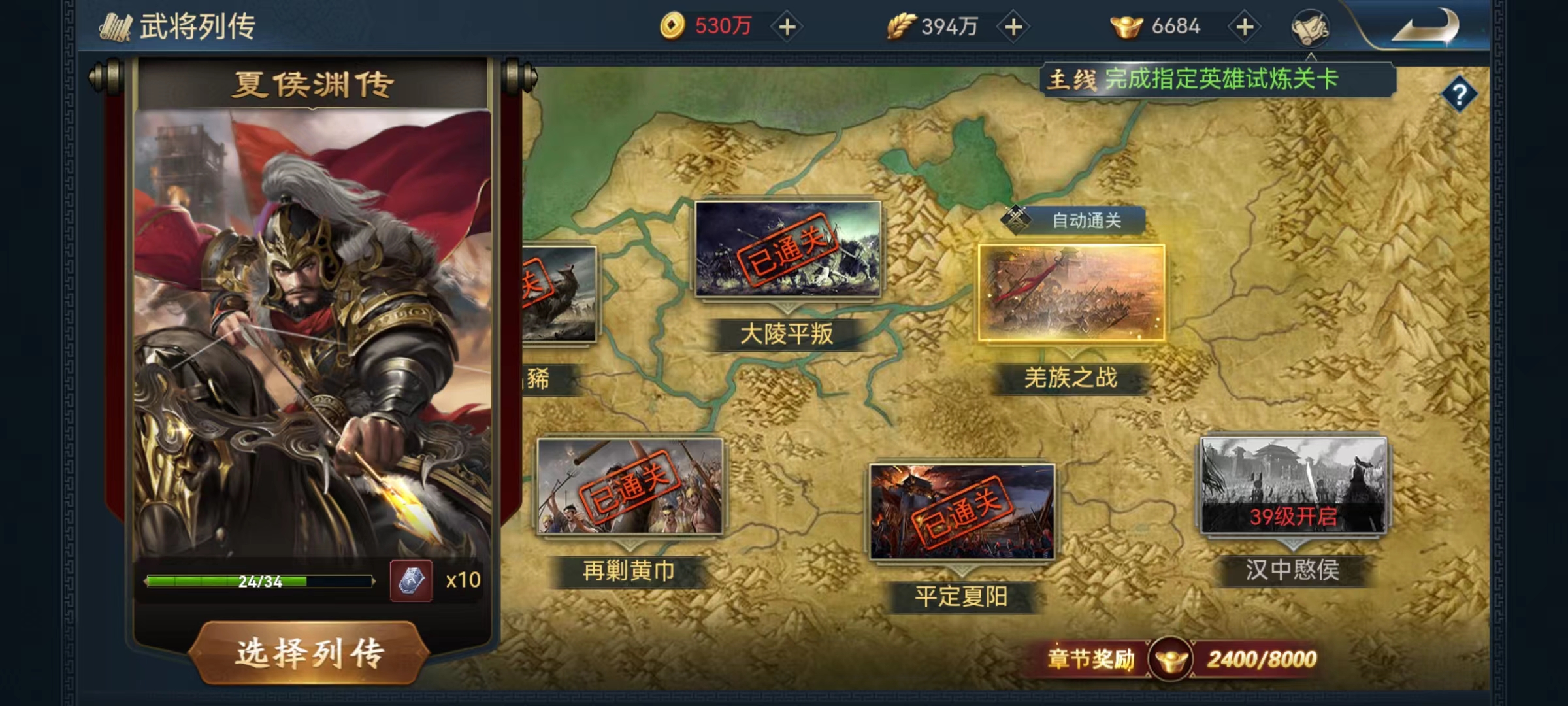
Task: Toggle 自动通关 auto-clear option
Action: [x=1073, y=220]
